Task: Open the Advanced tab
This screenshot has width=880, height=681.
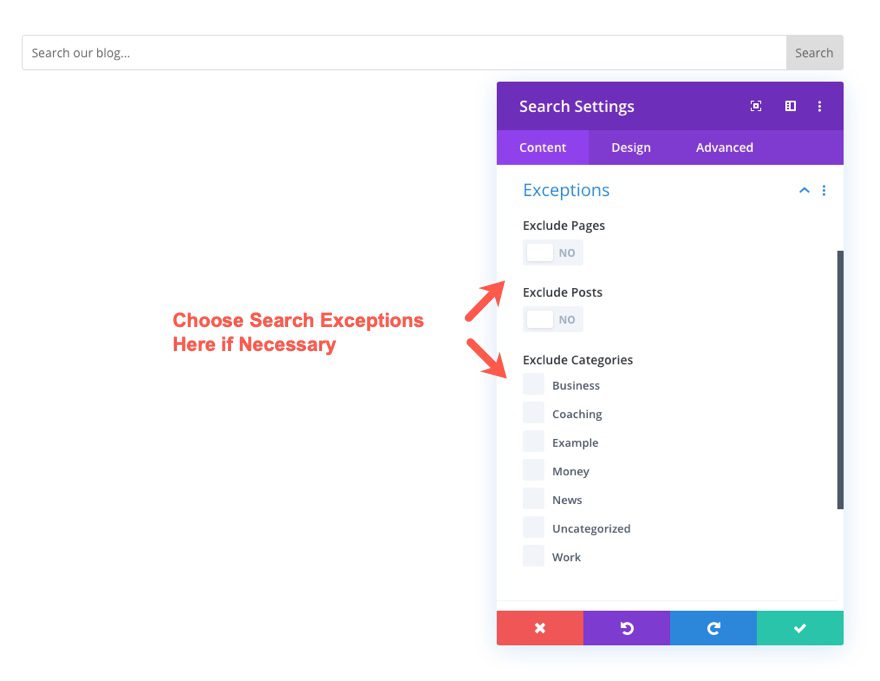Action: click(723, 147)
